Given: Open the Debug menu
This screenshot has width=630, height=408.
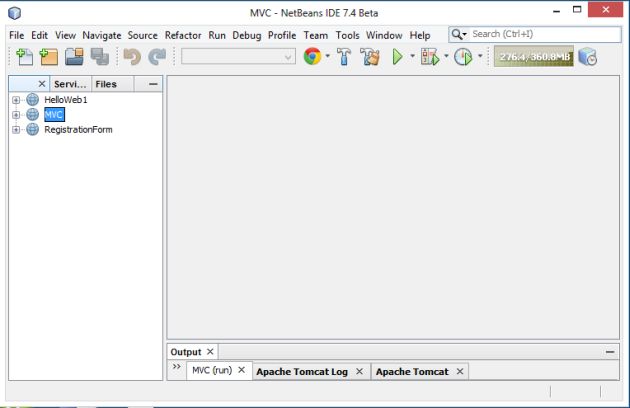Looking at the screenshot, I should [x=247, y=35].
